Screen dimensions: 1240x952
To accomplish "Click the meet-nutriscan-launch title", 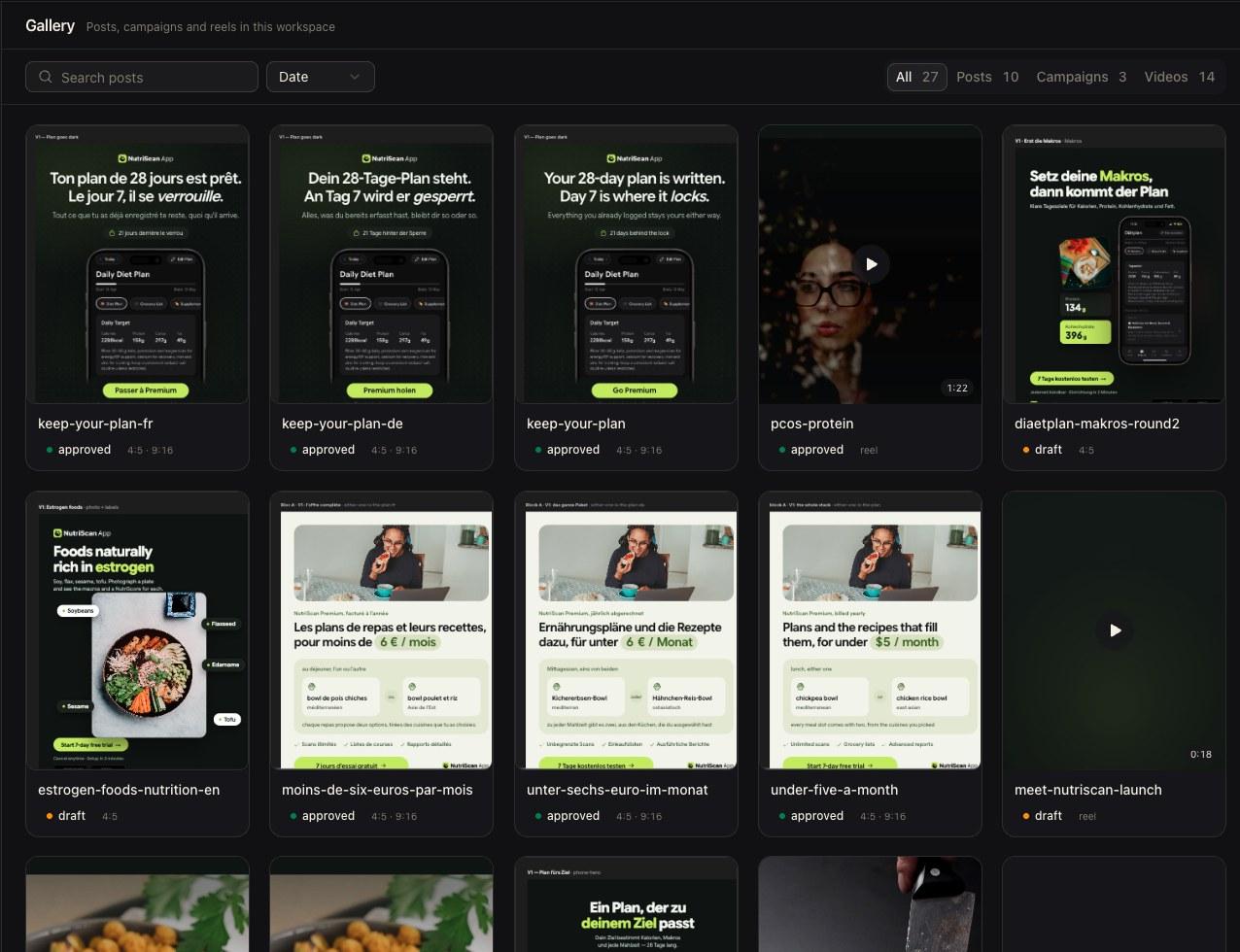I will point(1088,790).
